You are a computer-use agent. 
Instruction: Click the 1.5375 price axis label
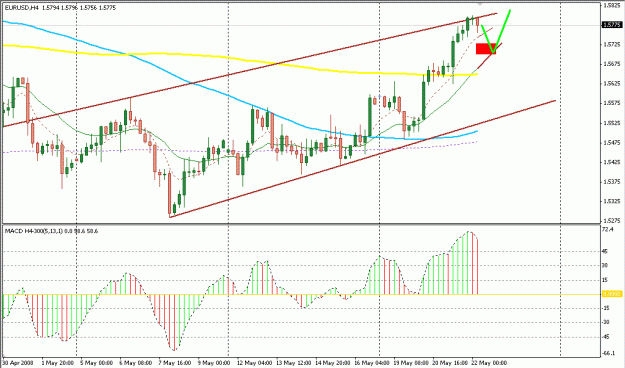612,182
